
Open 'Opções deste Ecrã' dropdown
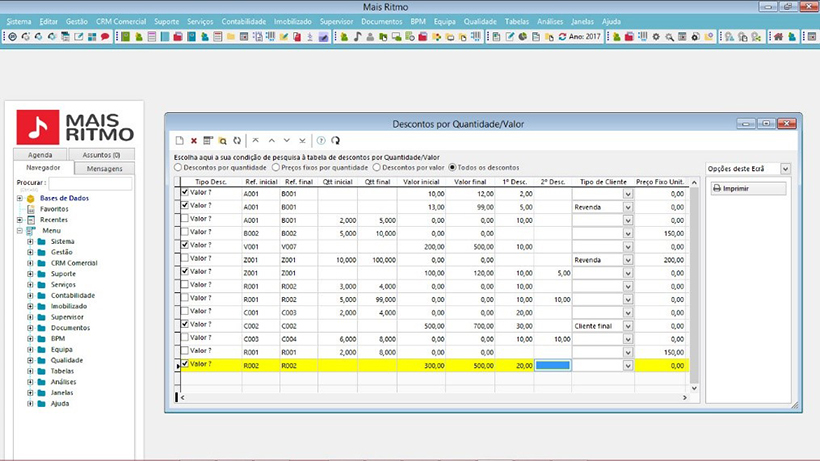point(785,169)
